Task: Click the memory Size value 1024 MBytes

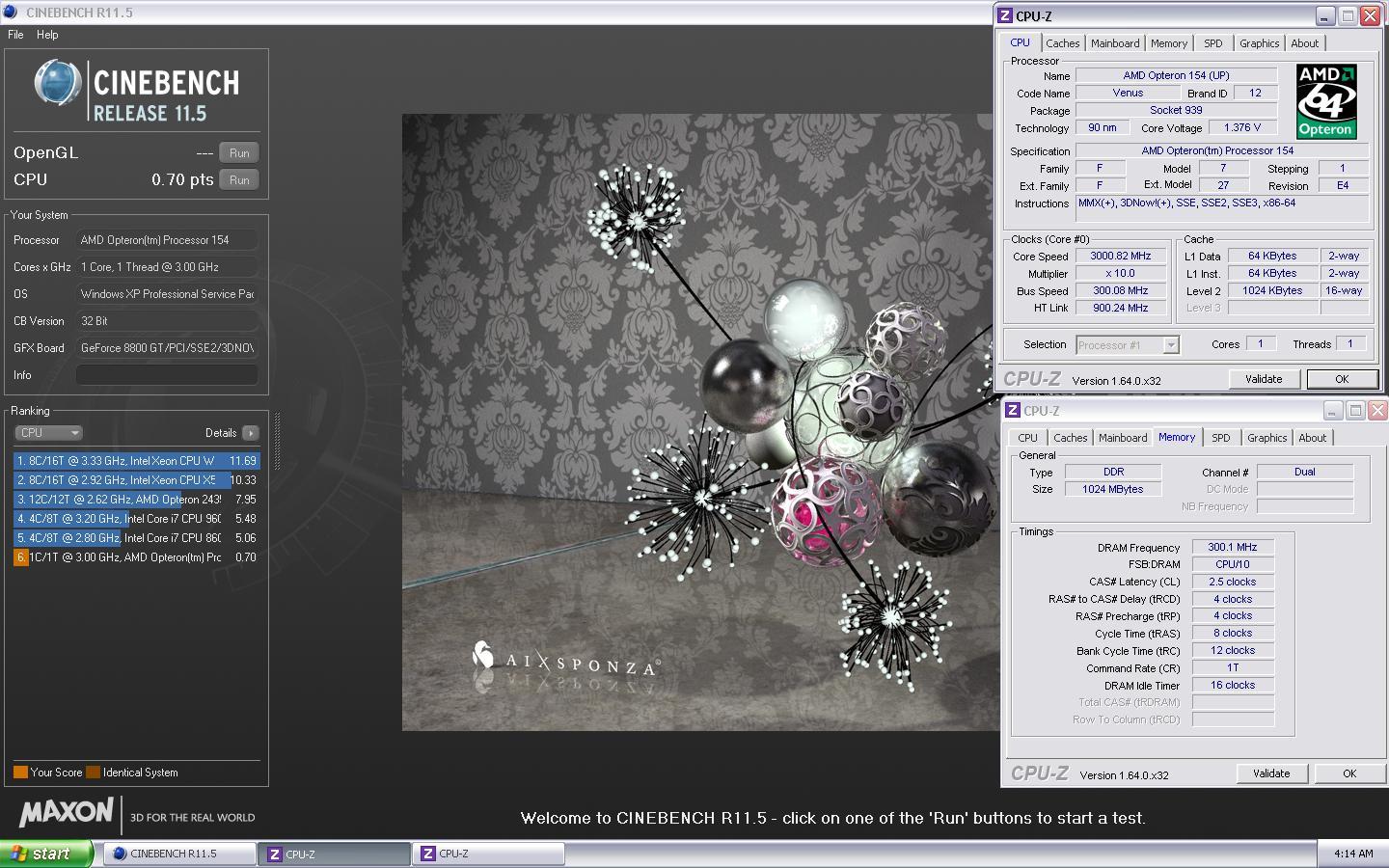Action: click(x=1112, y=489)
